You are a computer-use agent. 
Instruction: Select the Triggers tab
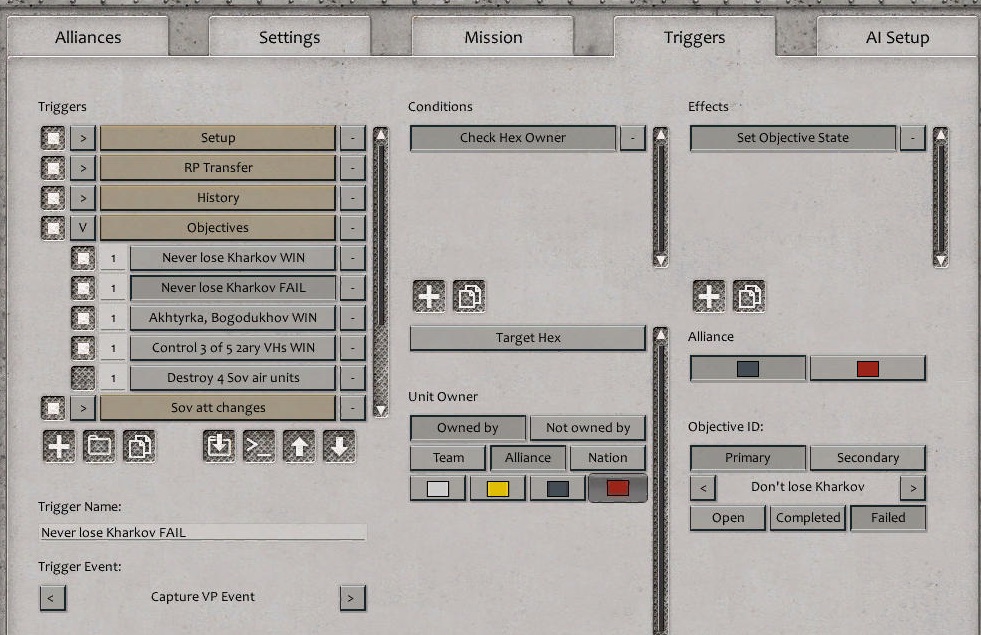pos(694,38)
